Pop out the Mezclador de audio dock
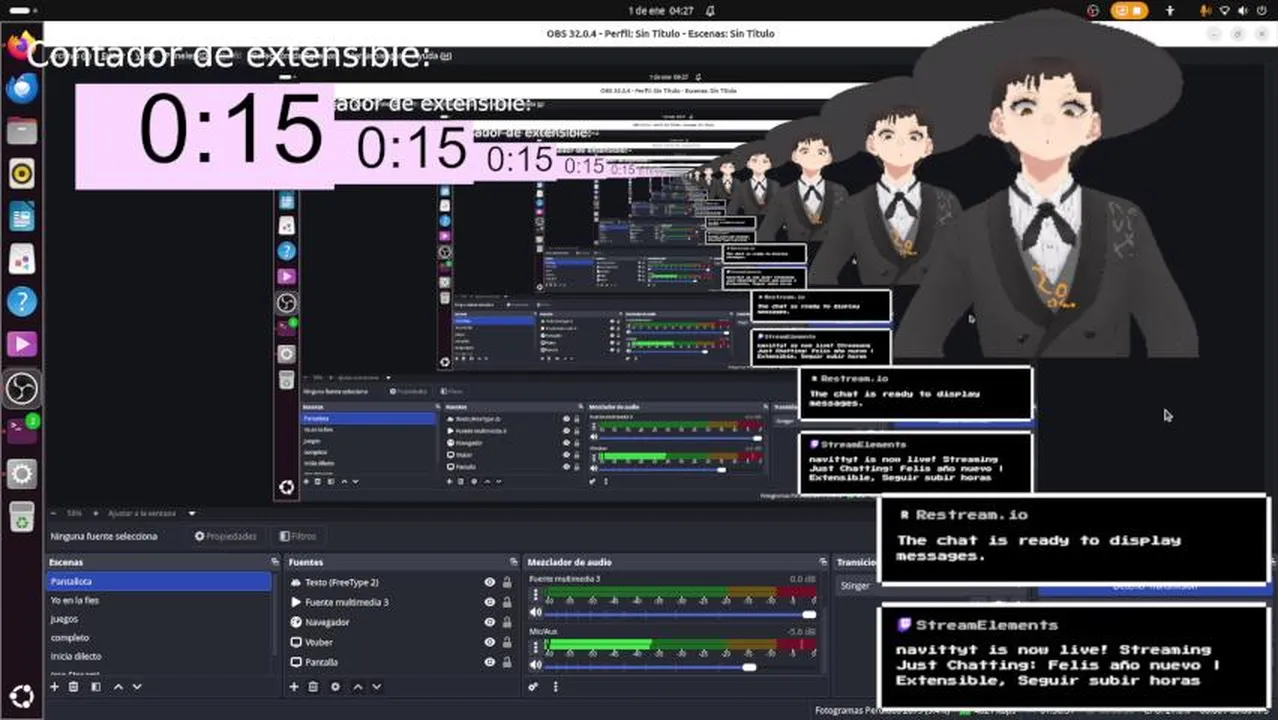 pyautogui.click(x=822, y=562)
